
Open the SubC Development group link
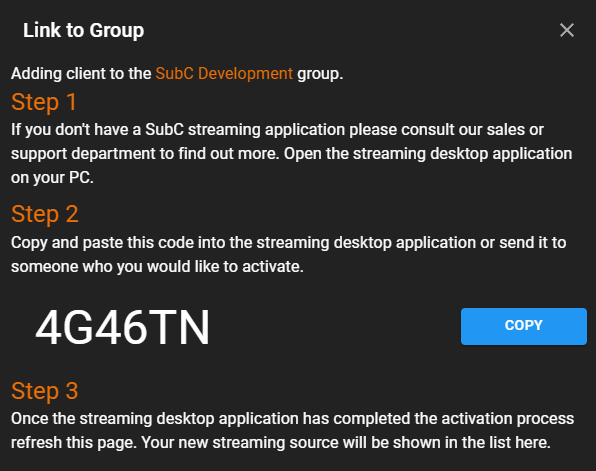224,73
